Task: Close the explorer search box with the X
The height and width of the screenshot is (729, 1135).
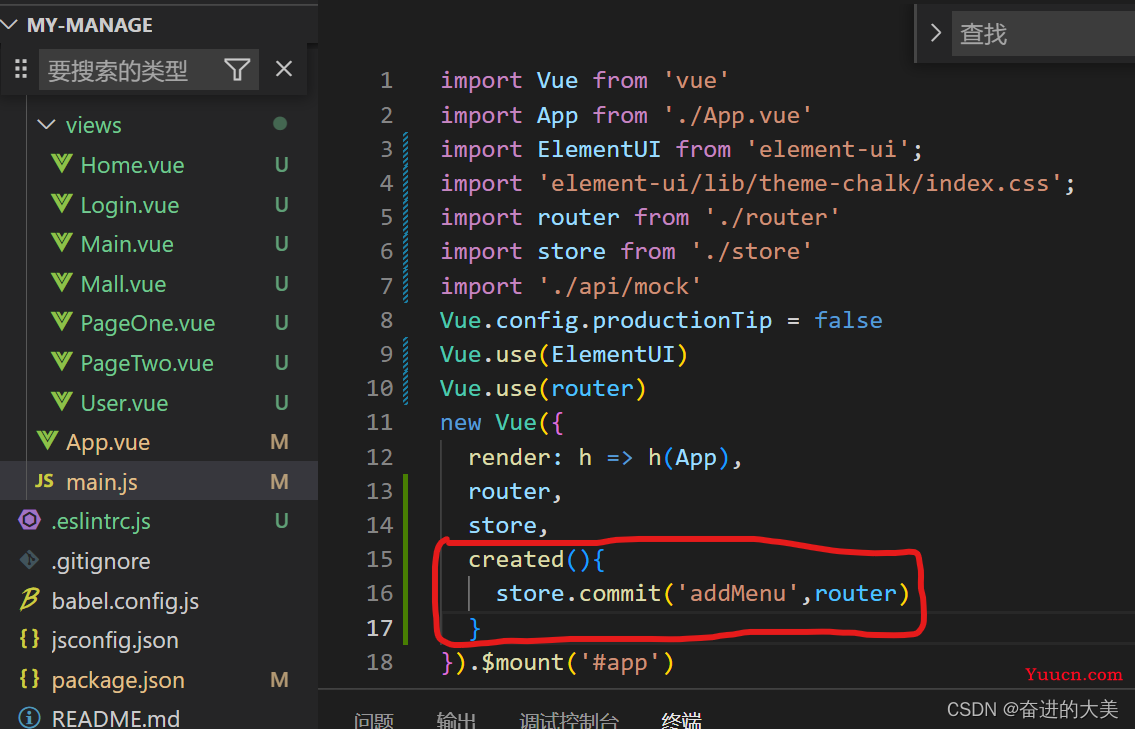Action: tap(284, 69)
